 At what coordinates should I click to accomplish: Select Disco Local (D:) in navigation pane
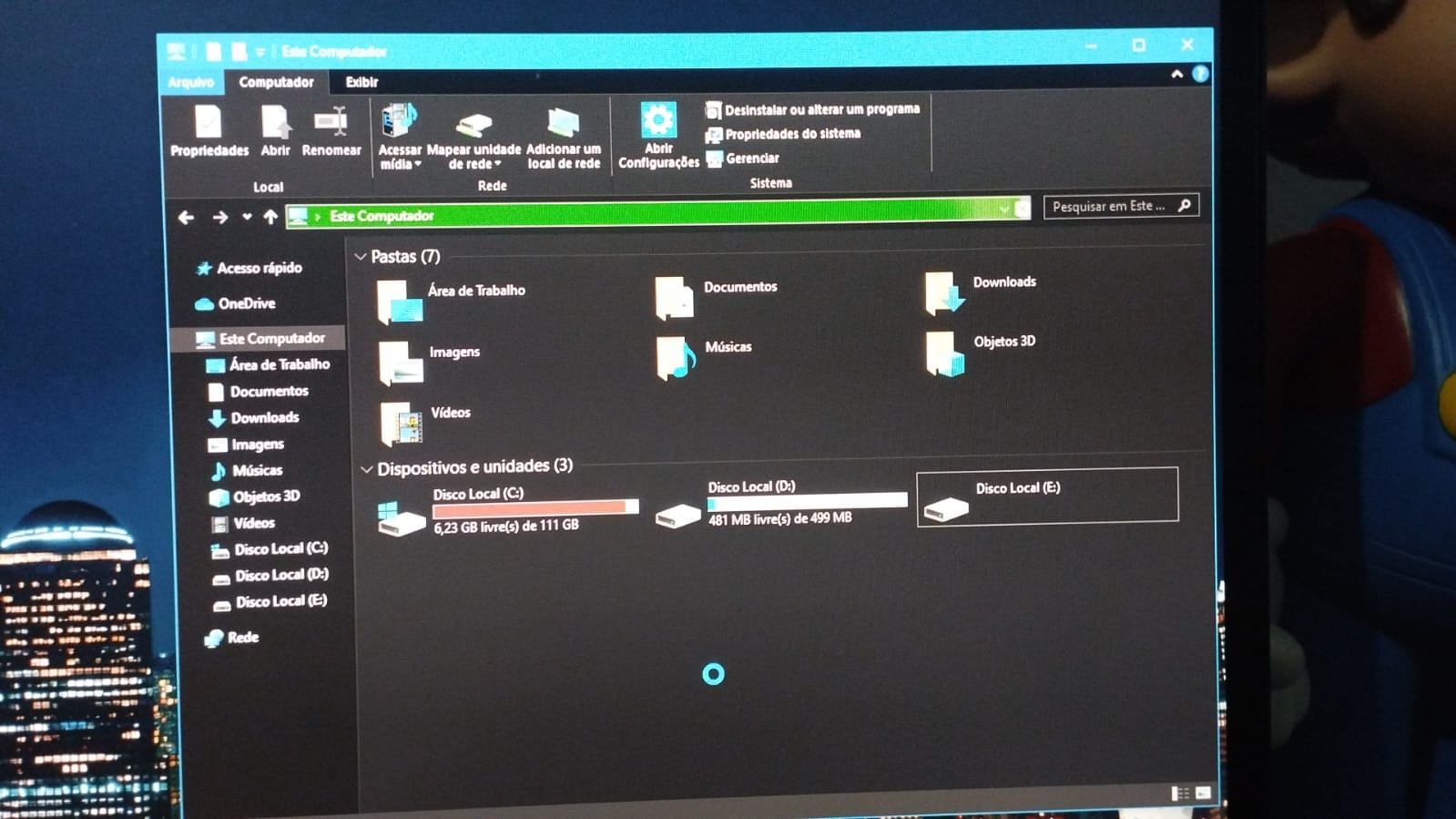[270, 576]
